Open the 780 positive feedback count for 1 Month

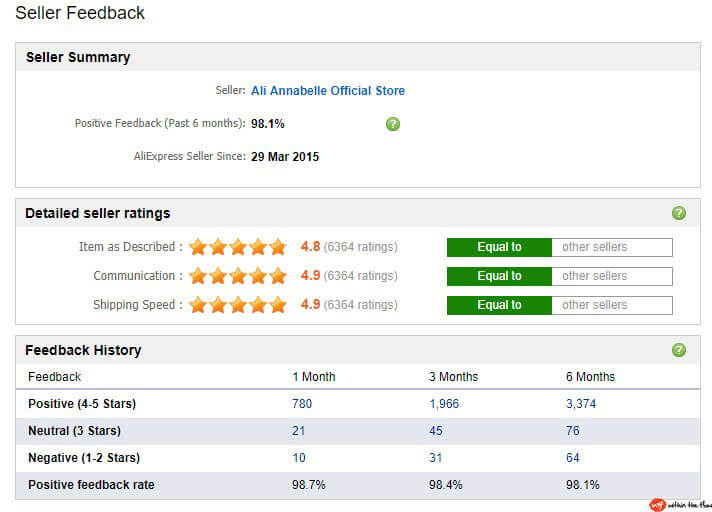[x=302, y=404]
